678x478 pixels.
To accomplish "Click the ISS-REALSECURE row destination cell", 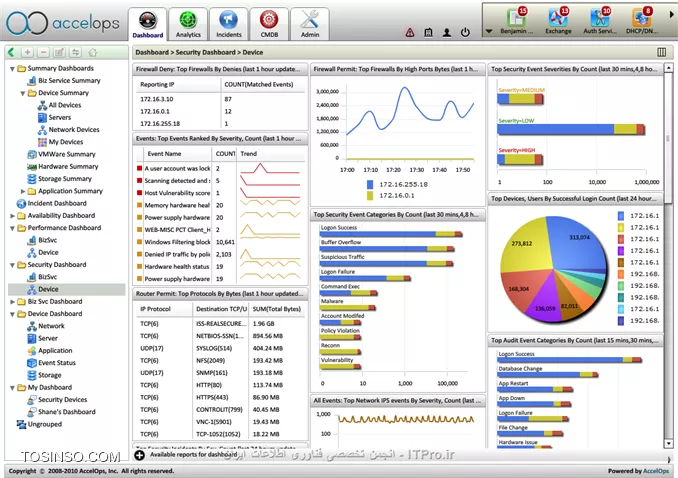I will (x=221, y=324).
